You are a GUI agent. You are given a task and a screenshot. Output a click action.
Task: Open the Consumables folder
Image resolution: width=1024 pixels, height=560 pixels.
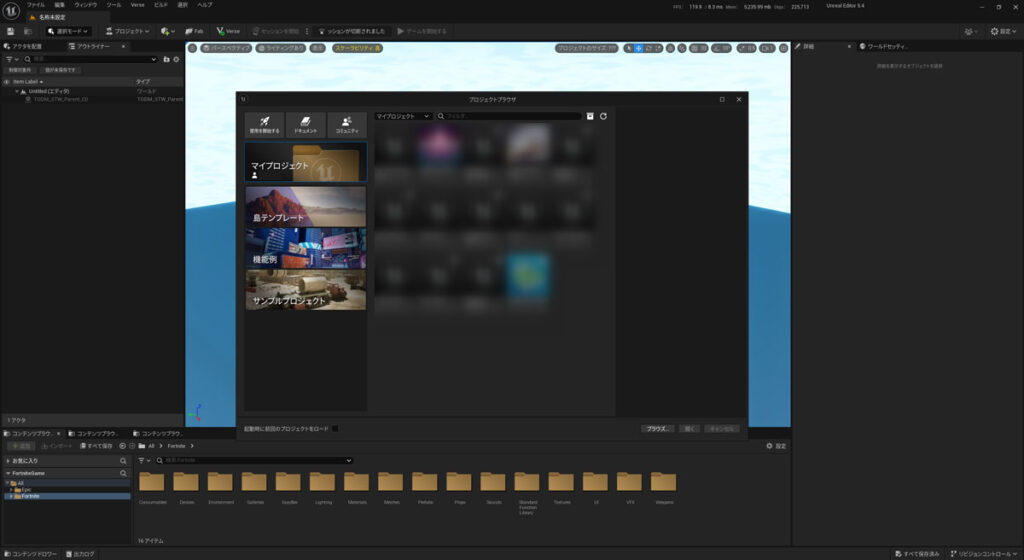pos(152,488)
